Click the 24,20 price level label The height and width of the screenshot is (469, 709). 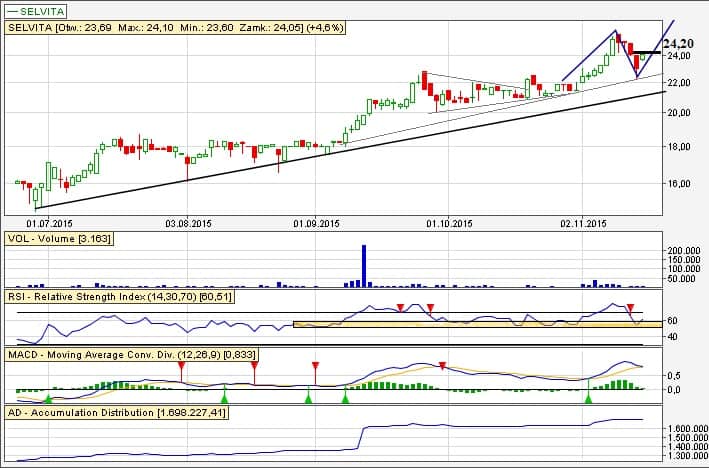coord(678,44)
